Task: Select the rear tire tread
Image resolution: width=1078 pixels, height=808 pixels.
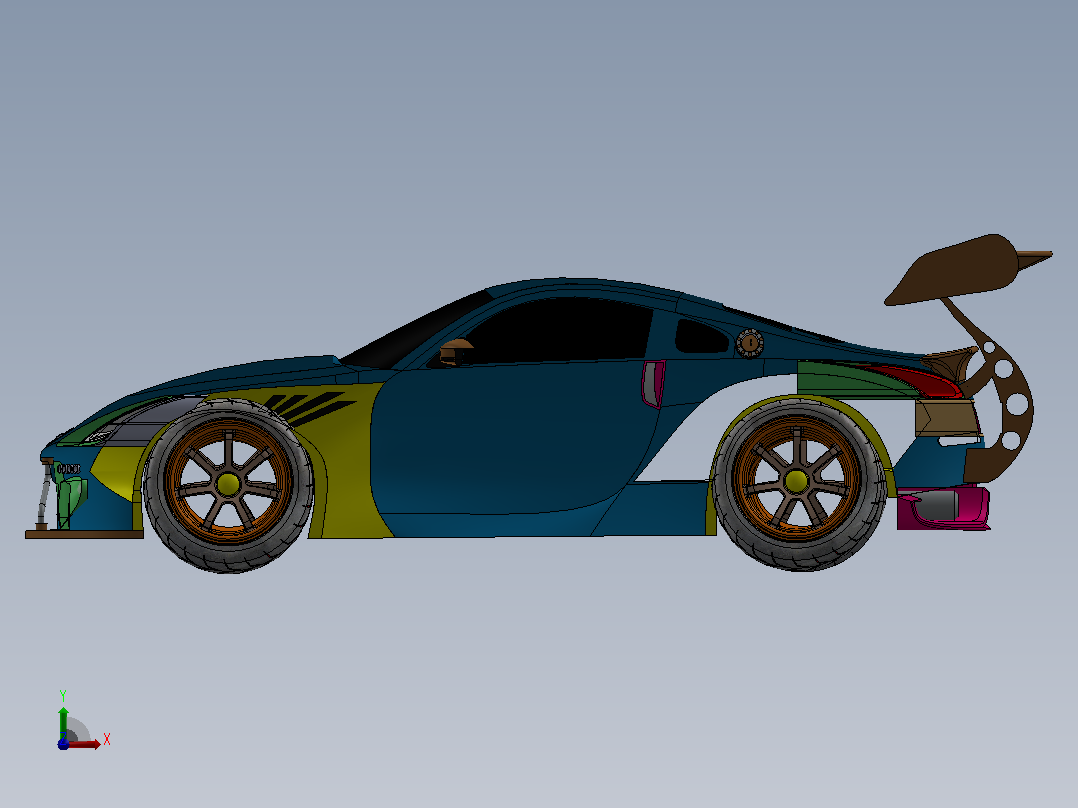Action: click(x=800, y=556)
